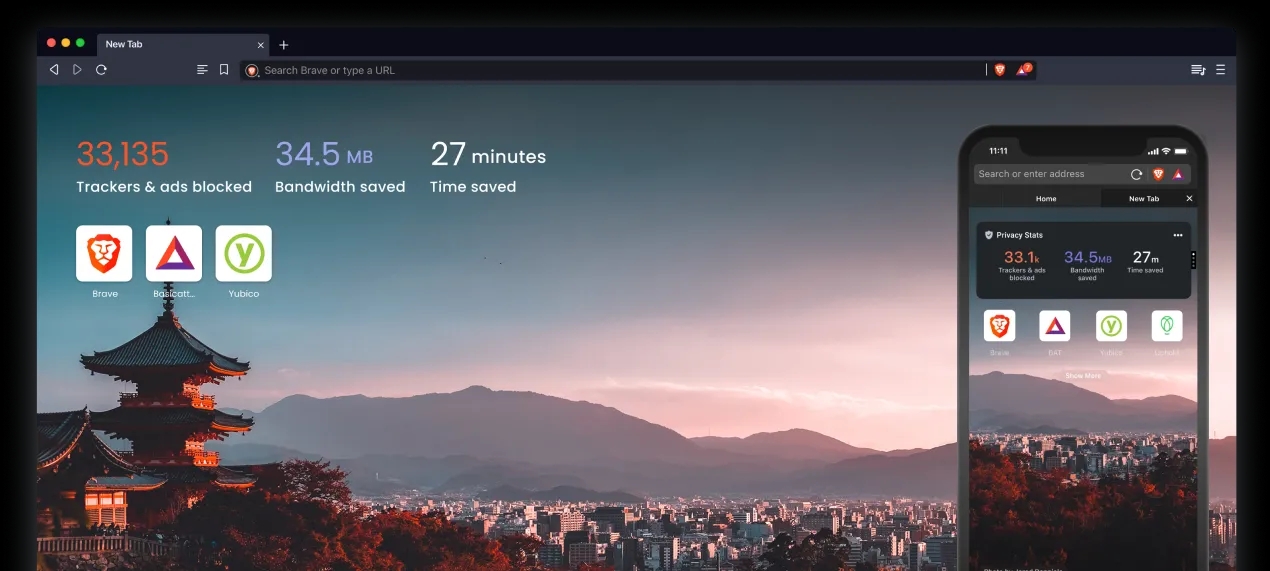Screen dimensions: 1270x571
Task: Open the Uphold shortcut on phone
Action: click(x=1167, y=326)
